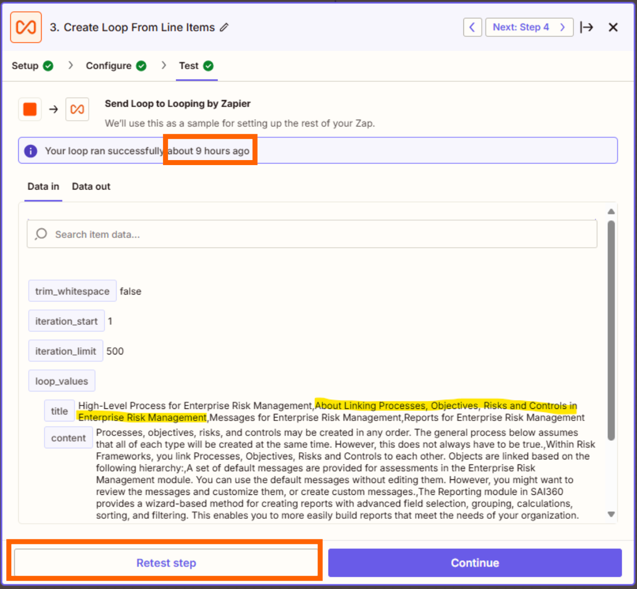The width and height of the screenshot is (637, 589).
Task: Select the title sub-field label
Action: point(59,411)
